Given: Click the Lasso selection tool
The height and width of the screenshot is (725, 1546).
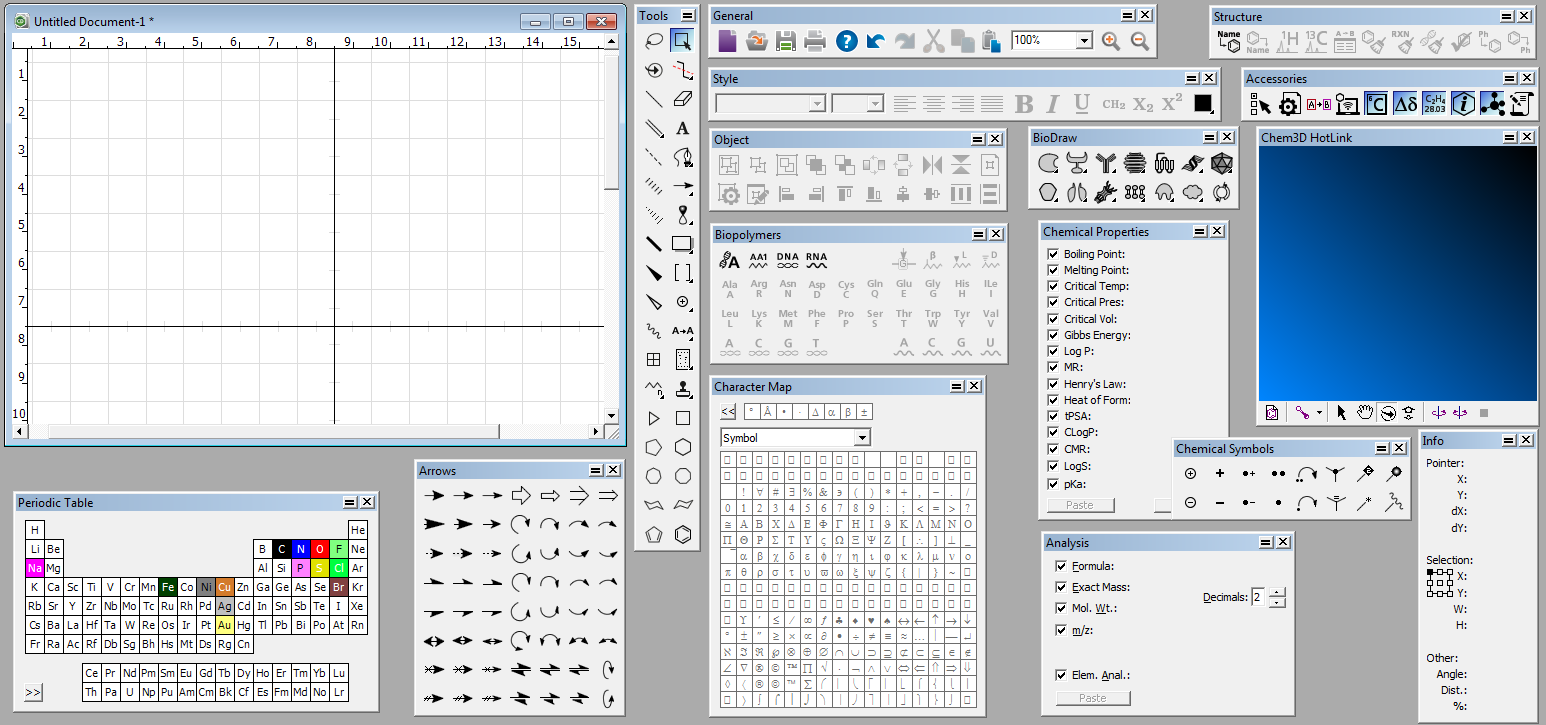Looking at the screenshot, I should point(654,41).
